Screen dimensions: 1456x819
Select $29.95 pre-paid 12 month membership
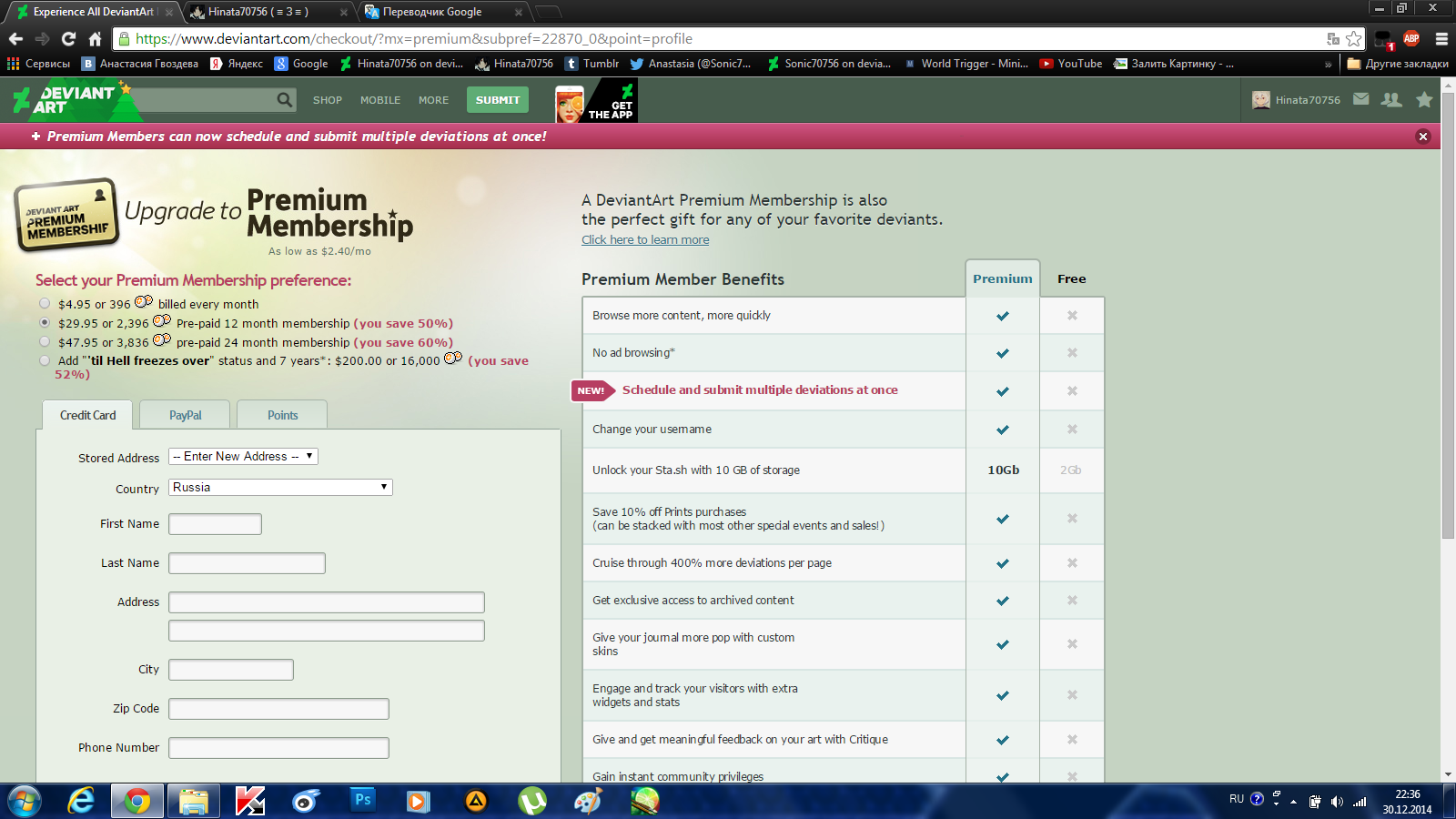[x=45, y=322]
